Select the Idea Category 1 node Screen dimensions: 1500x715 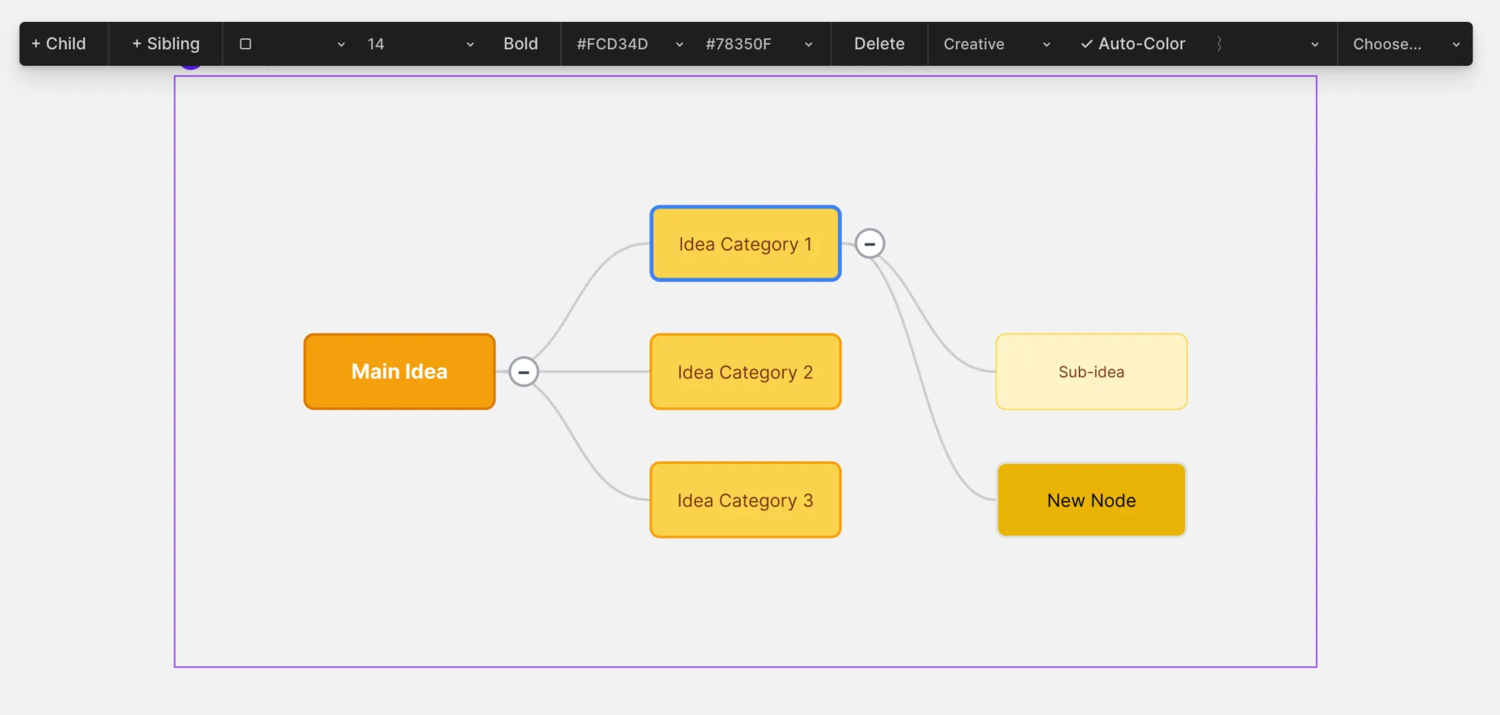click(745, 244)
